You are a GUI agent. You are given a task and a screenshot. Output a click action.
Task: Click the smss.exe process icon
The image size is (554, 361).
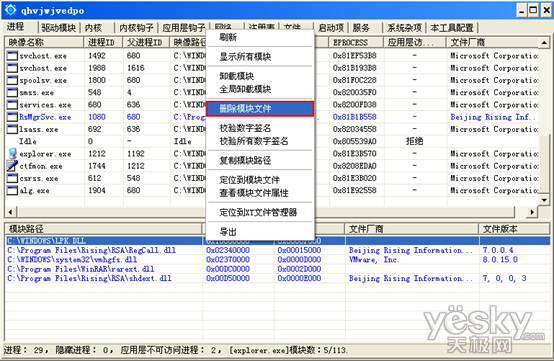(x=12, y=92)
